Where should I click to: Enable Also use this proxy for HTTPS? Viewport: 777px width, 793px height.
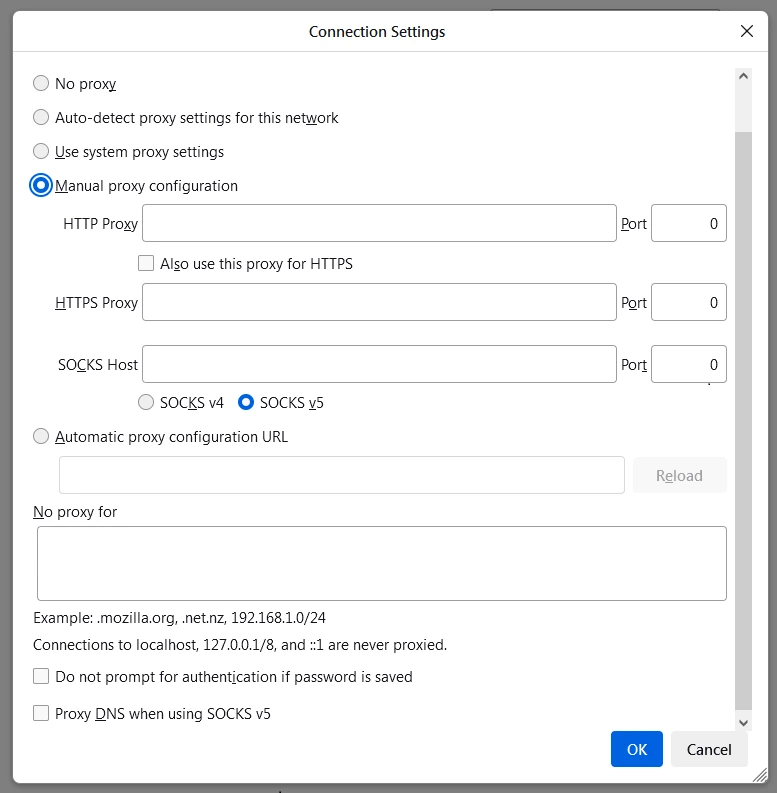click(x=146, y=264)
